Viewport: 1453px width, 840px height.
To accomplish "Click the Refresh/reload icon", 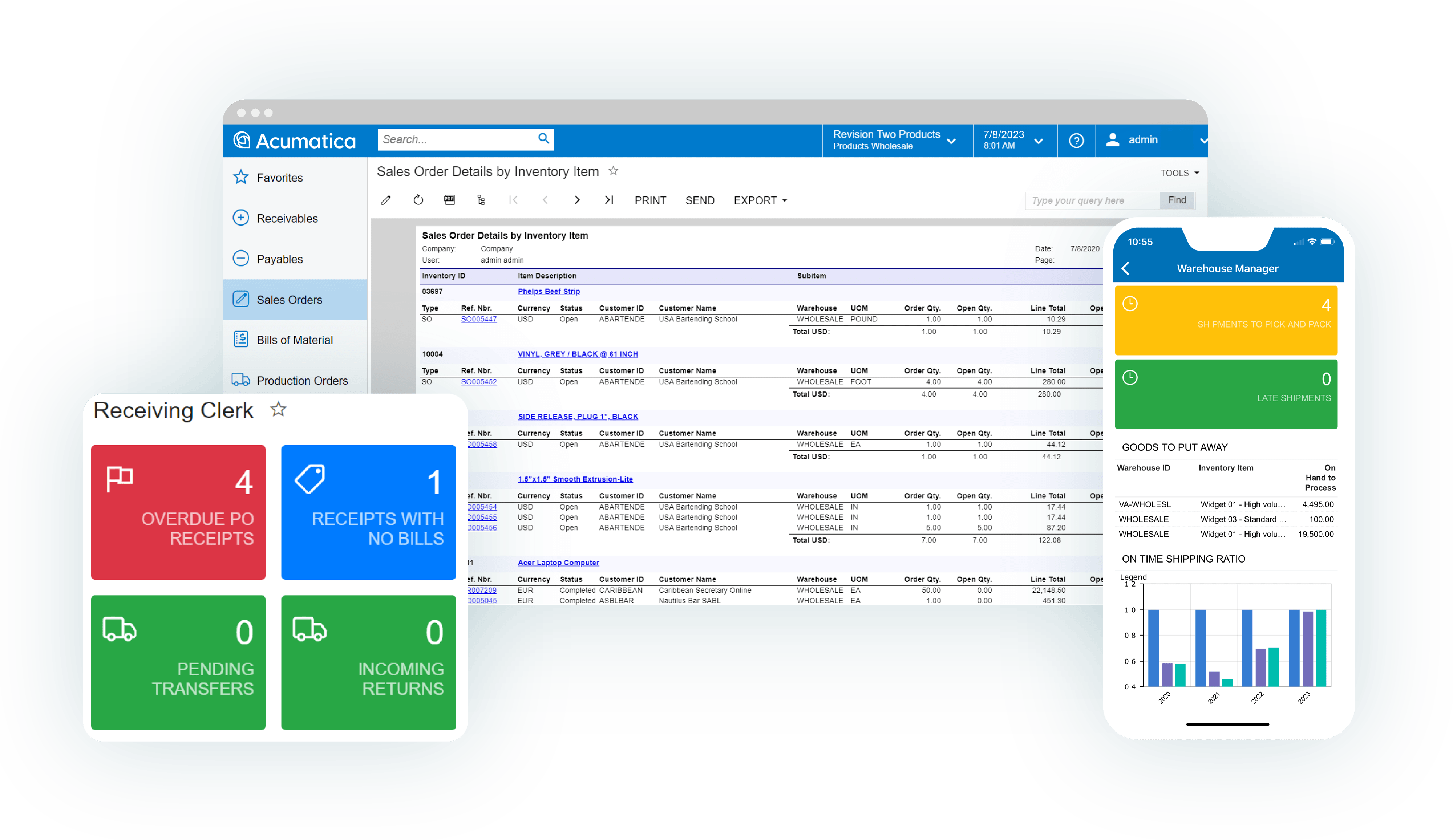I will coord(418,201).
